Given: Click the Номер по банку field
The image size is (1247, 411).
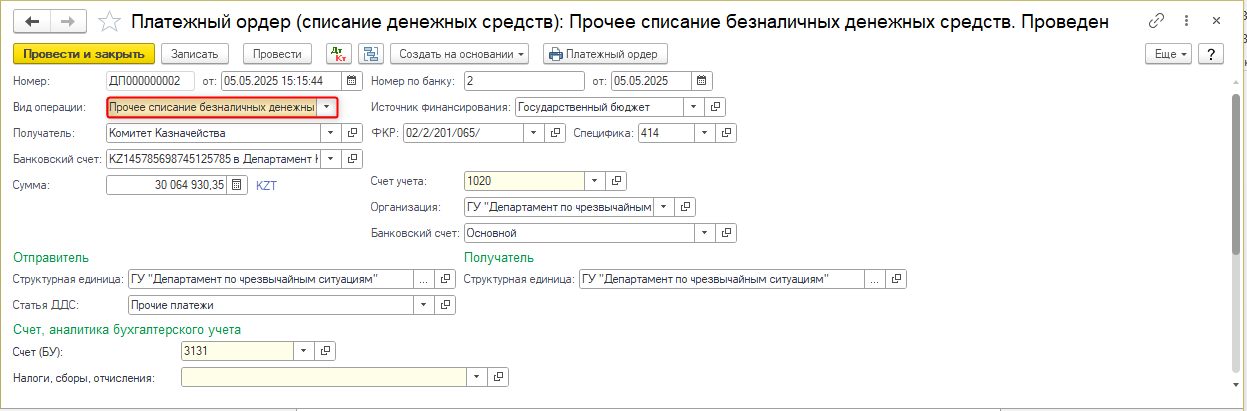Looking at the screenshot, I should point(524,81).
